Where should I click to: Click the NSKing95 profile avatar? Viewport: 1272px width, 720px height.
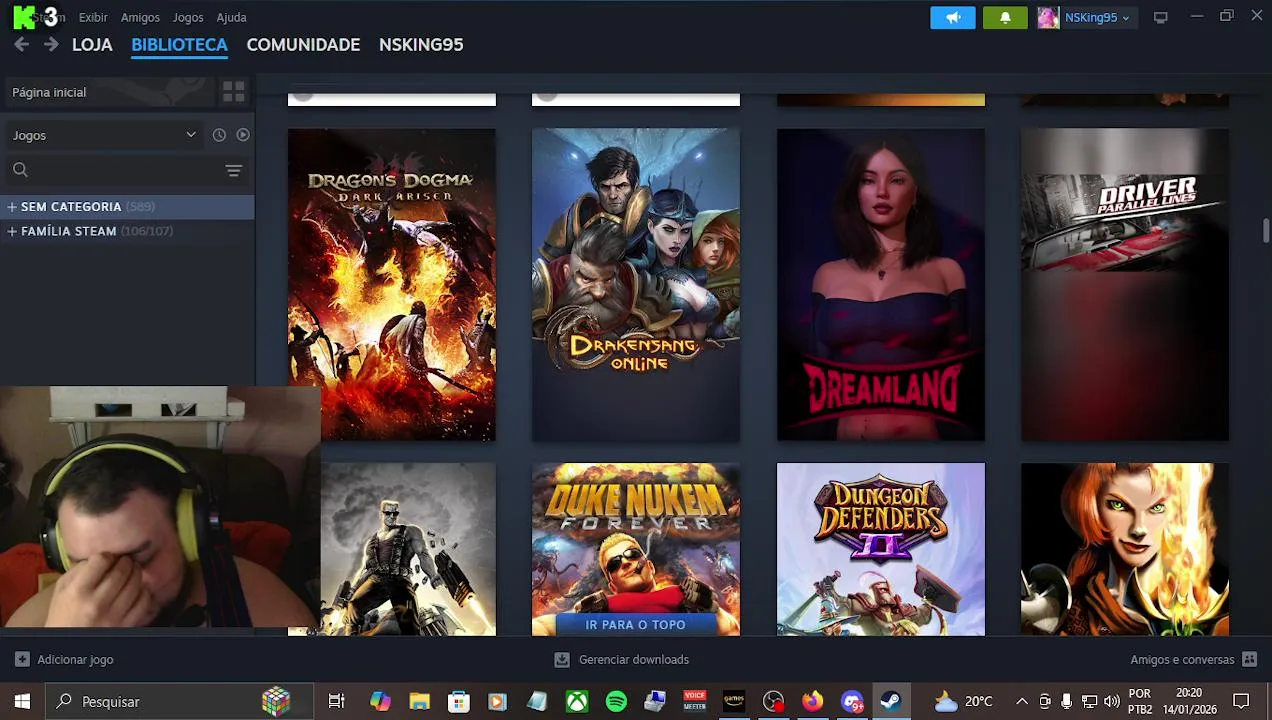(1048, 17)
